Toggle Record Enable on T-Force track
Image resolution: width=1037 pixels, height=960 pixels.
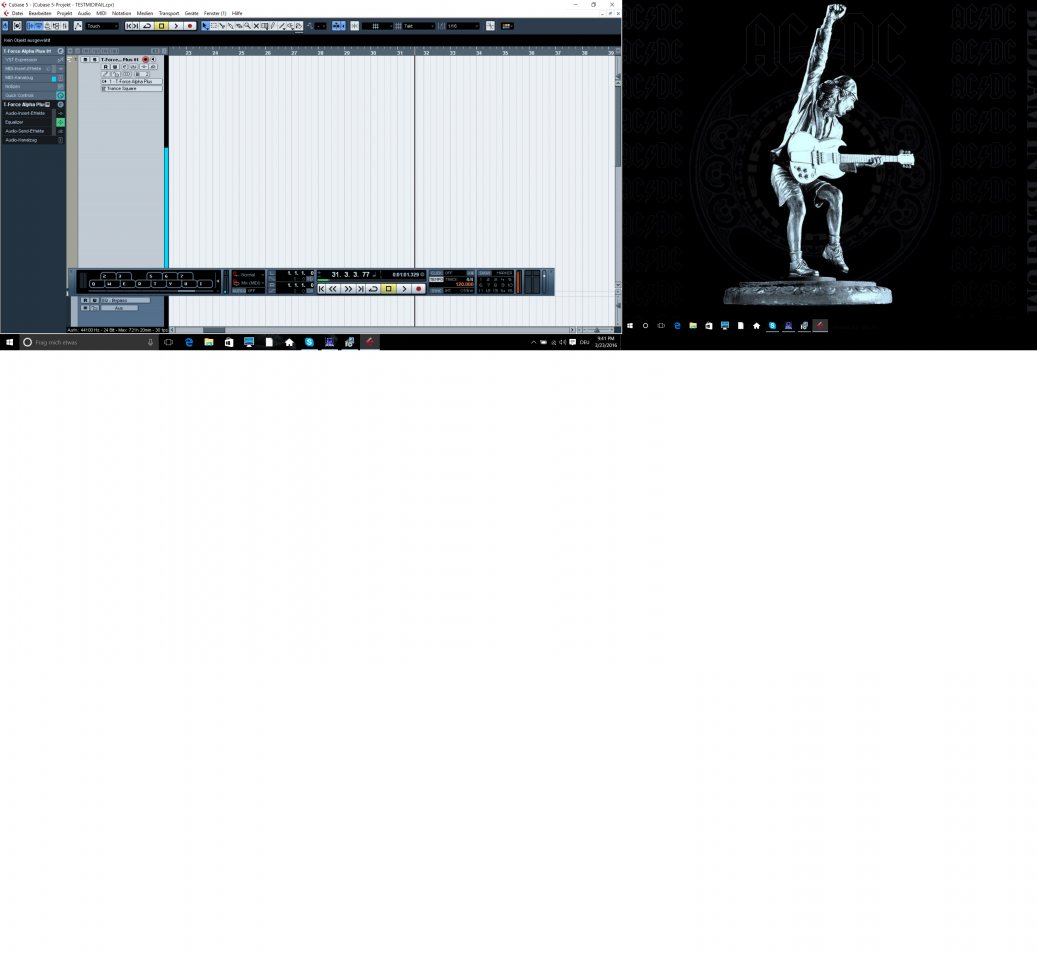(145, 60)
